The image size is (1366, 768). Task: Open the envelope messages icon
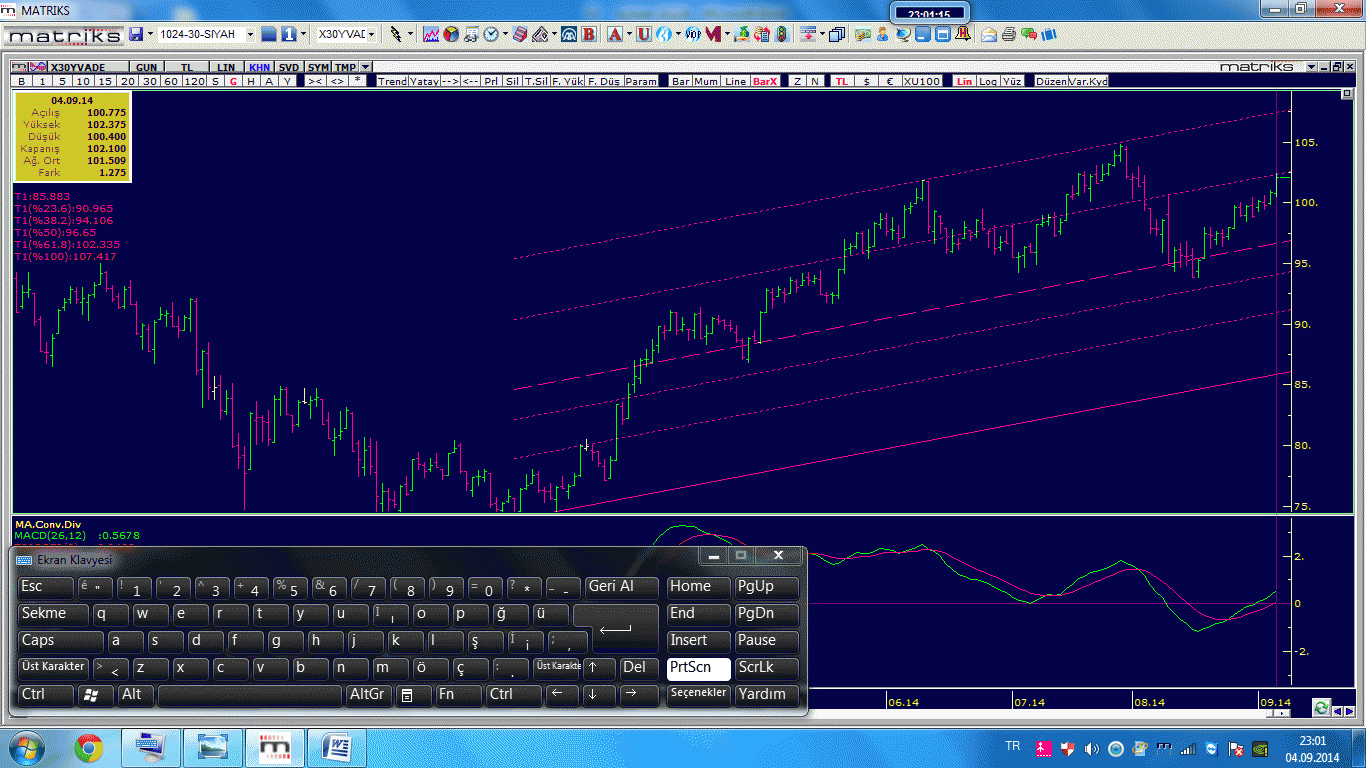(x=989, y=34)
